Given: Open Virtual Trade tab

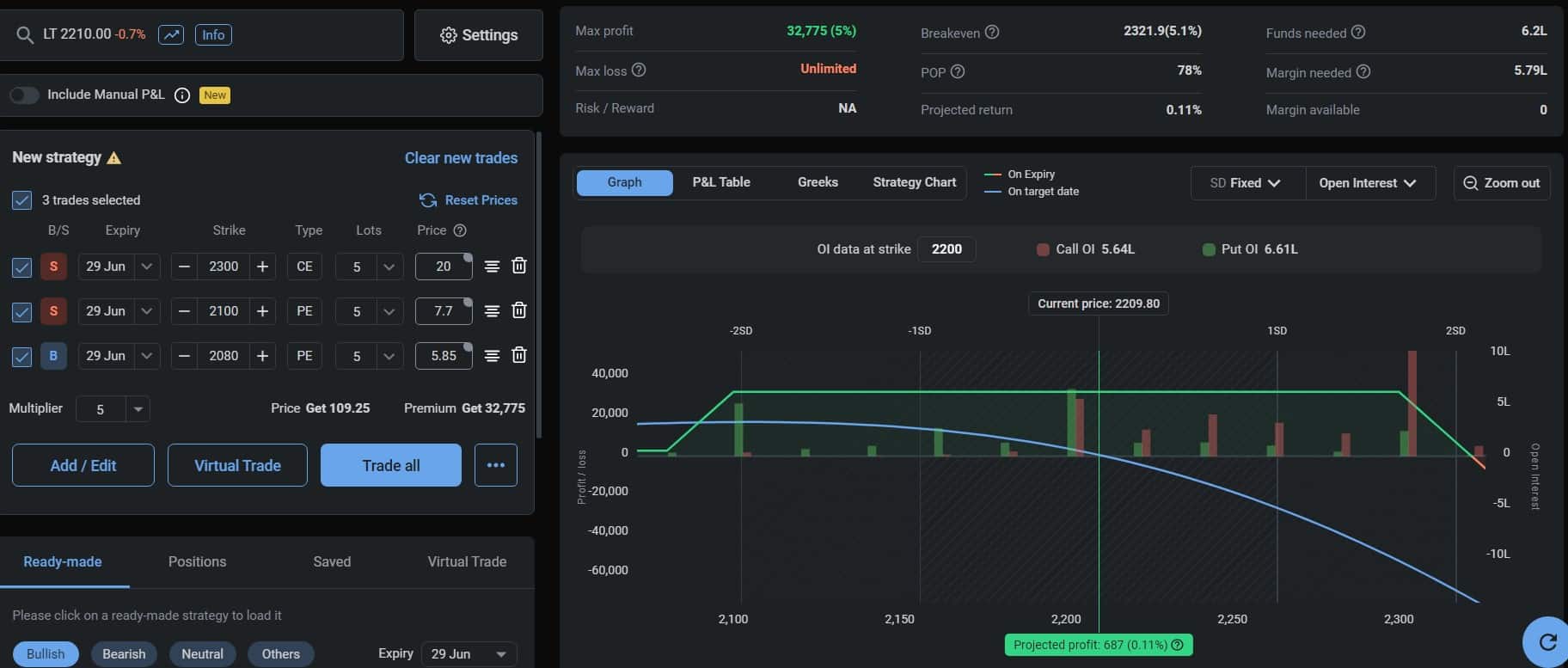Looking at the screenshot, I should tap(467, 561).
